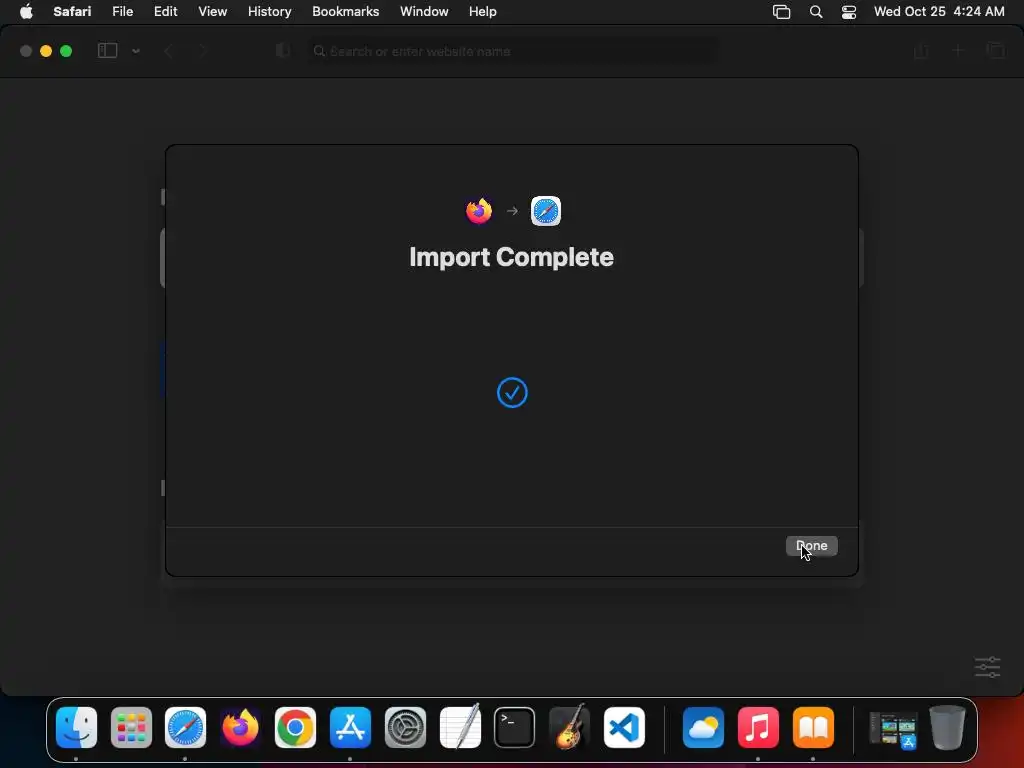Open Finder from the Dock
Viewport: 1024px width, 768px height.
click(x=76, y=727)
